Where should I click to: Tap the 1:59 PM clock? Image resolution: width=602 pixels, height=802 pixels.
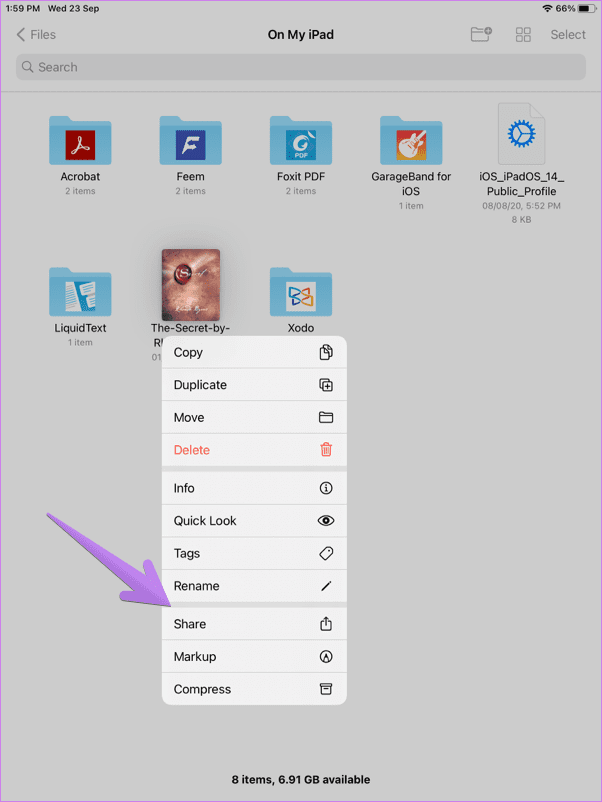tap(23, 9)
